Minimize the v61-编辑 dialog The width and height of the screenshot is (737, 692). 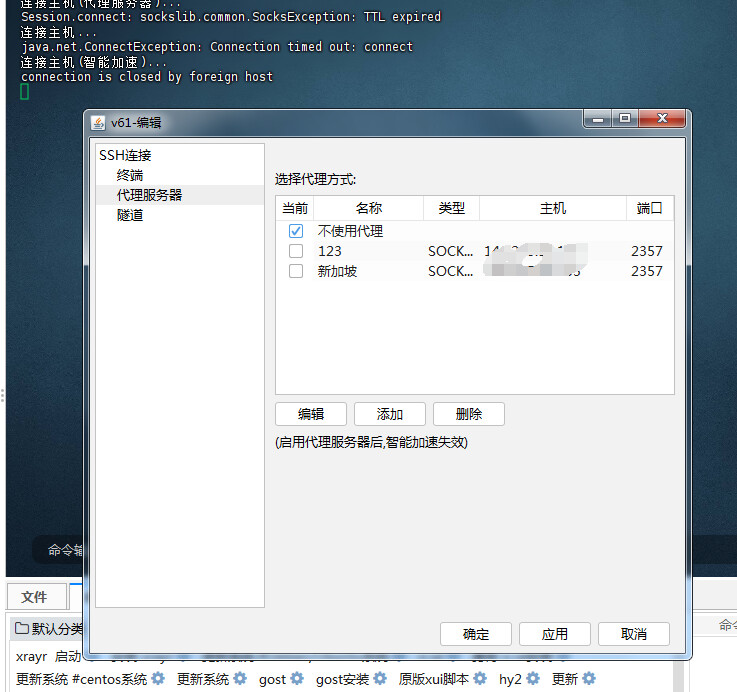(597, 118)
